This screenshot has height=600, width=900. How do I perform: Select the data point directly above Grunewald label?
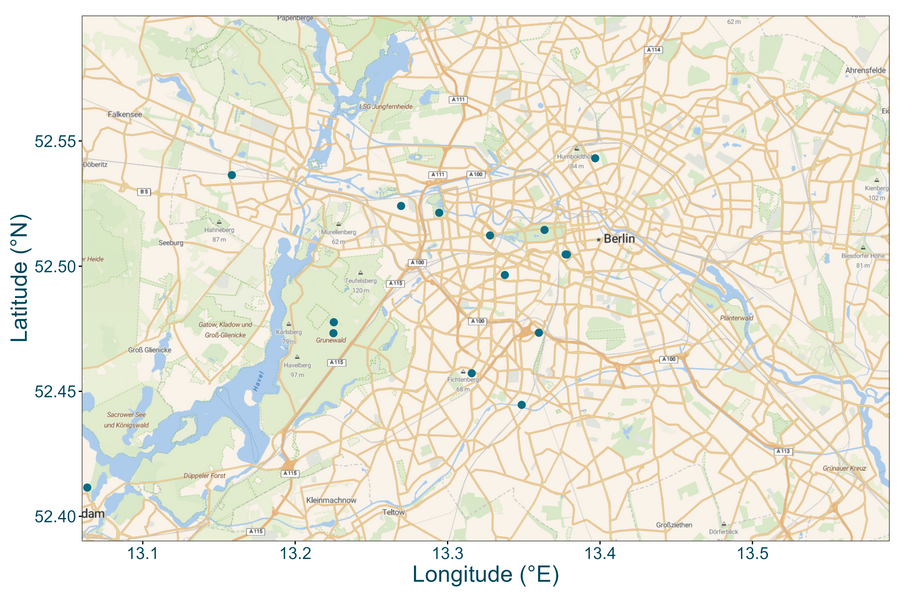[x=333, y=333]
